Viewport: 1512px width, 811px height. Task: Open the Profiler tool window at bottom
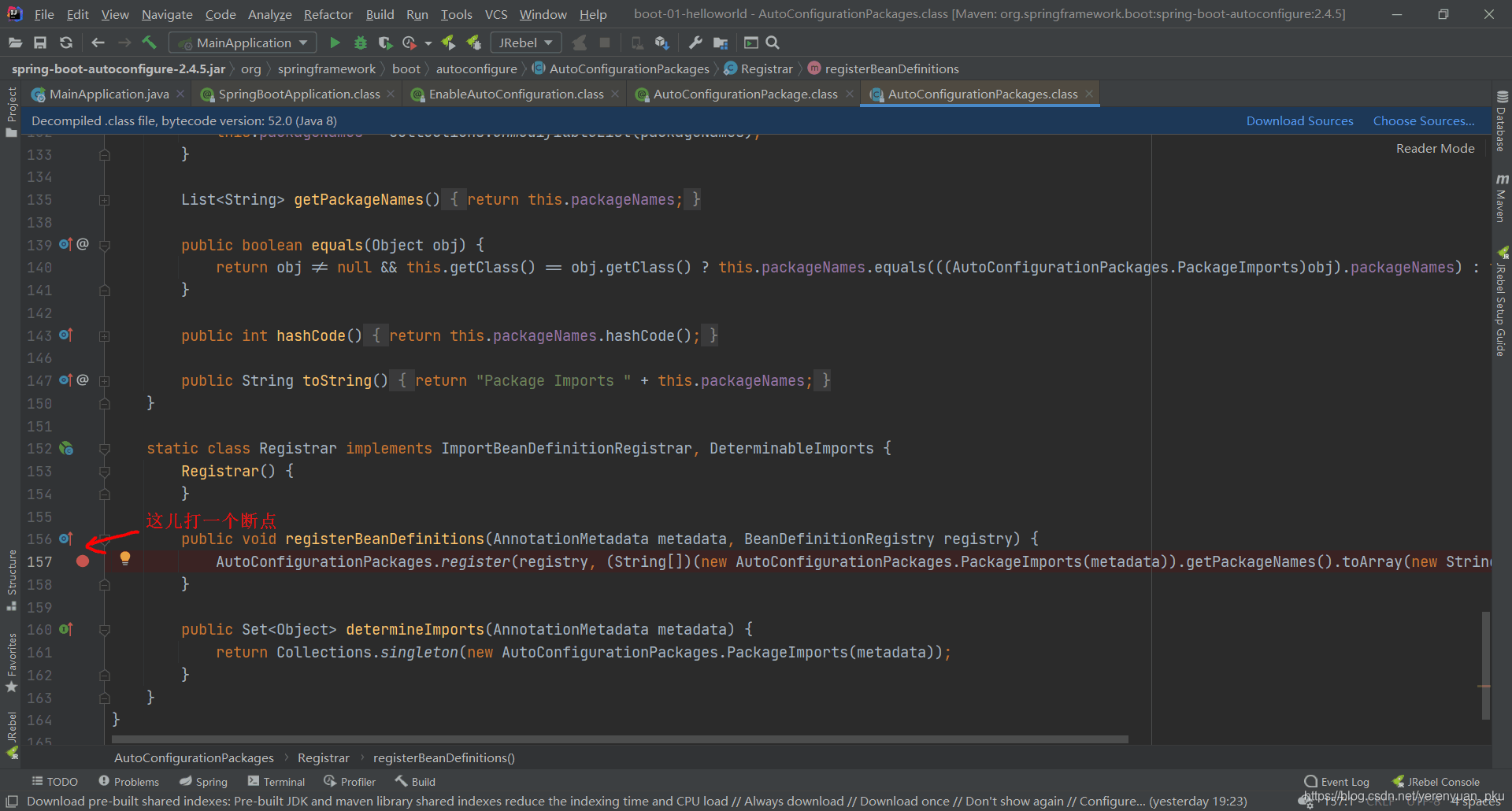tap(350, 781)
